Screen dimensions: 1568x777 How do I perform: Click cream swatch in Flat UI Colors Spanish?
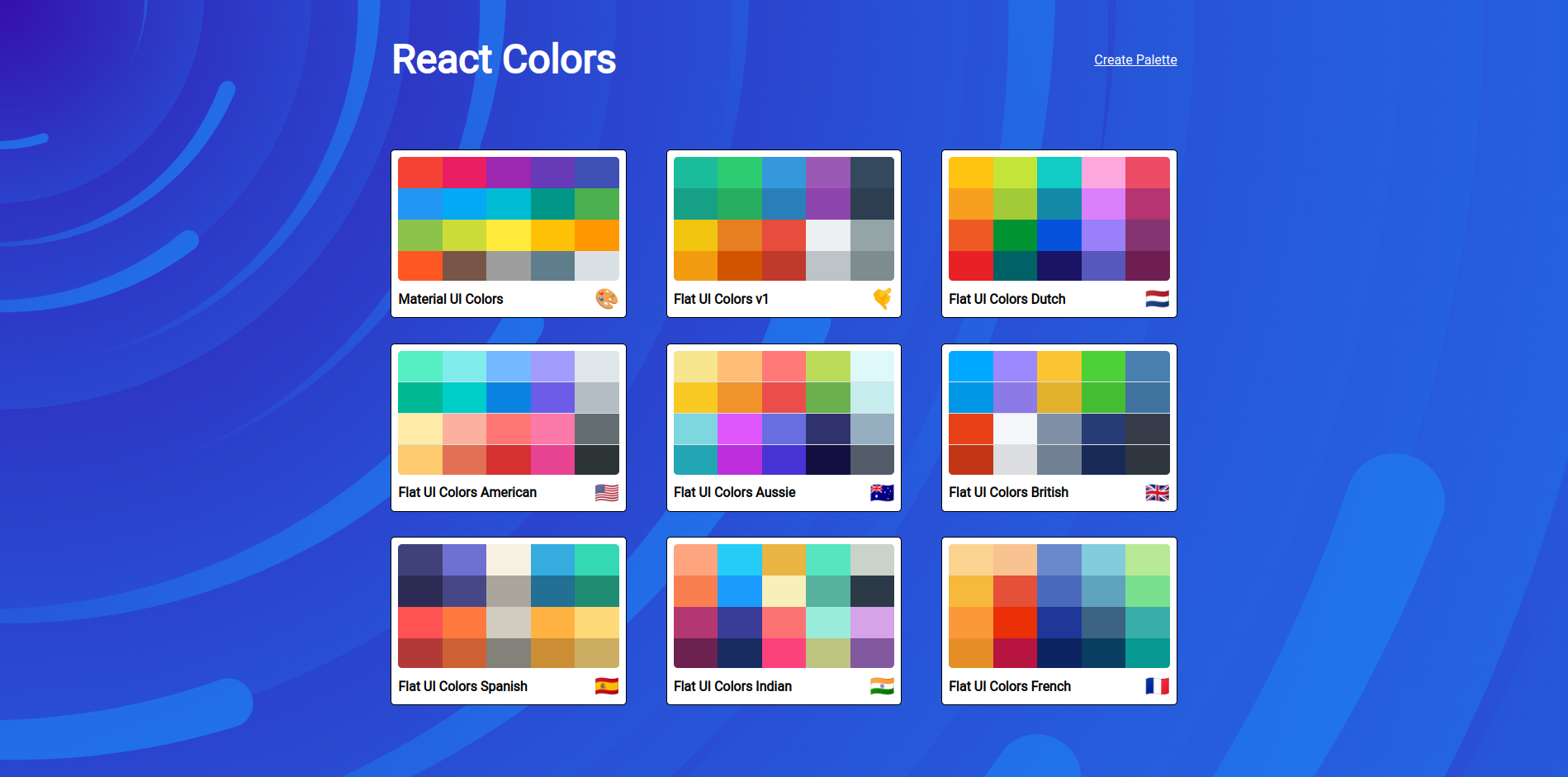pyautogui.click(x=509, y=560)
